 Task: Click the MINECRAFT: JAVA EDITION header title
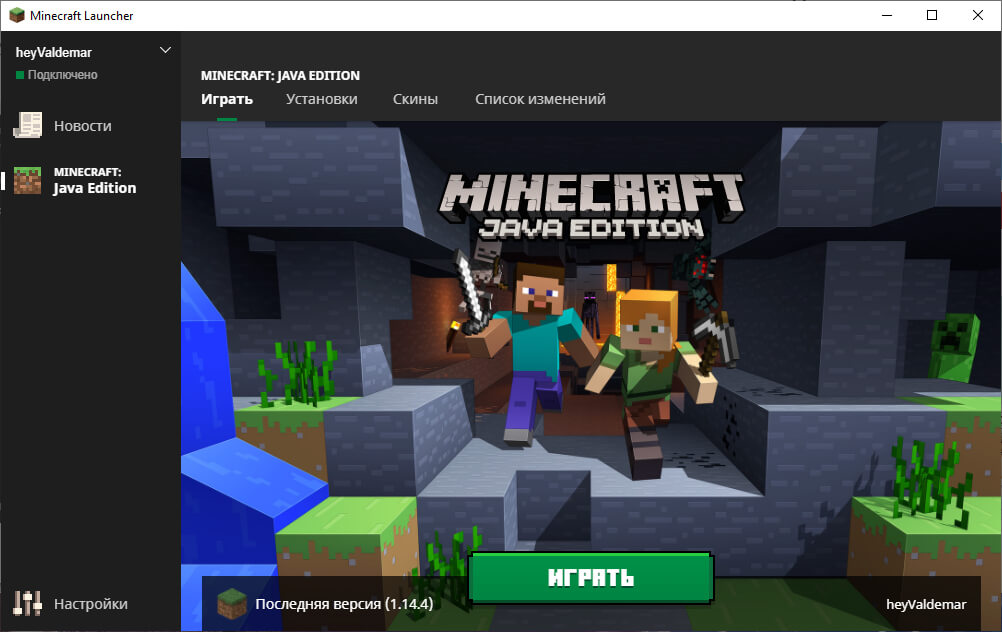coord(280,75)
